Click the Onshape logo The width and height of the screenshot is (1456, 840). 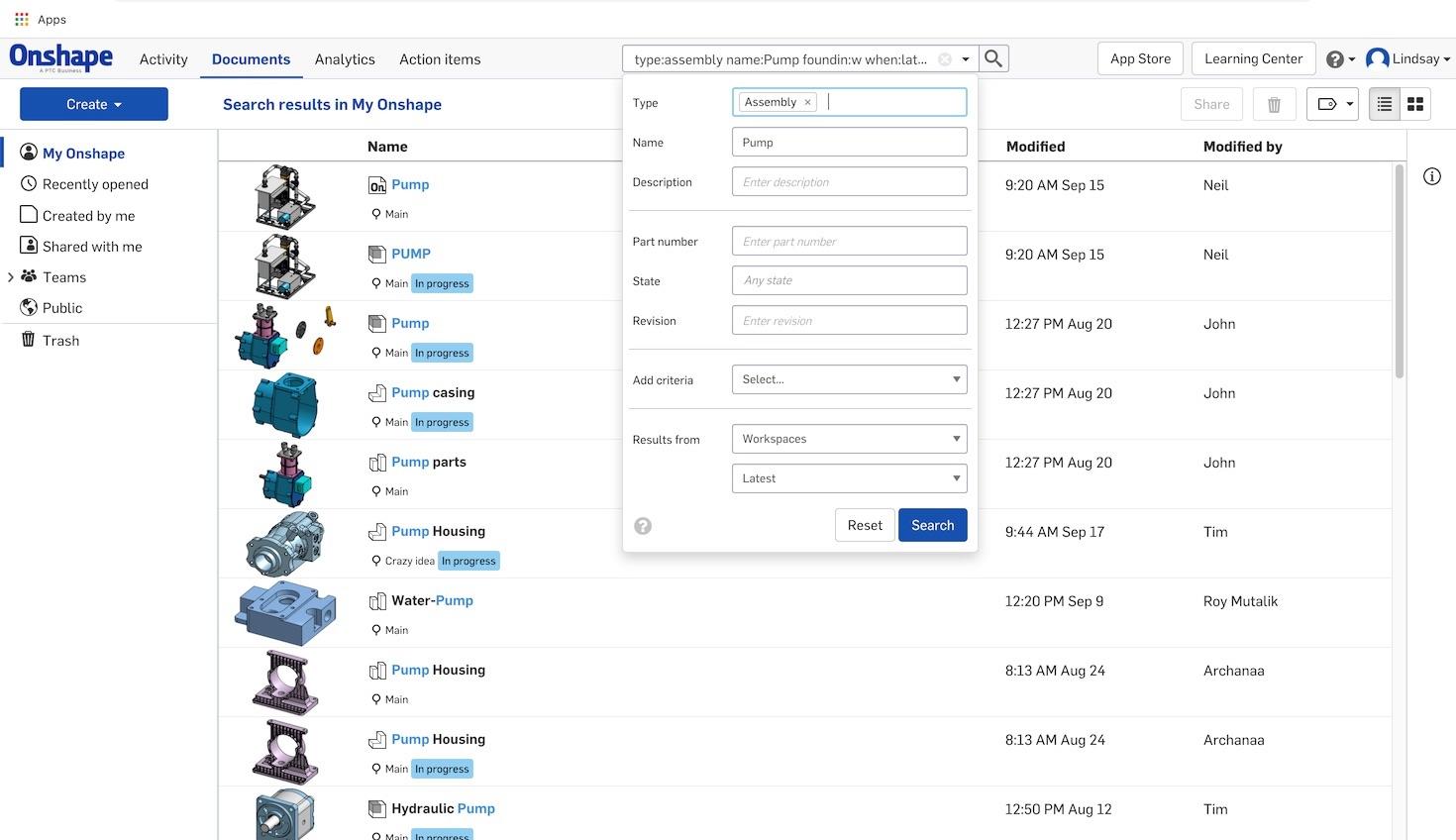tap(60, 56)
